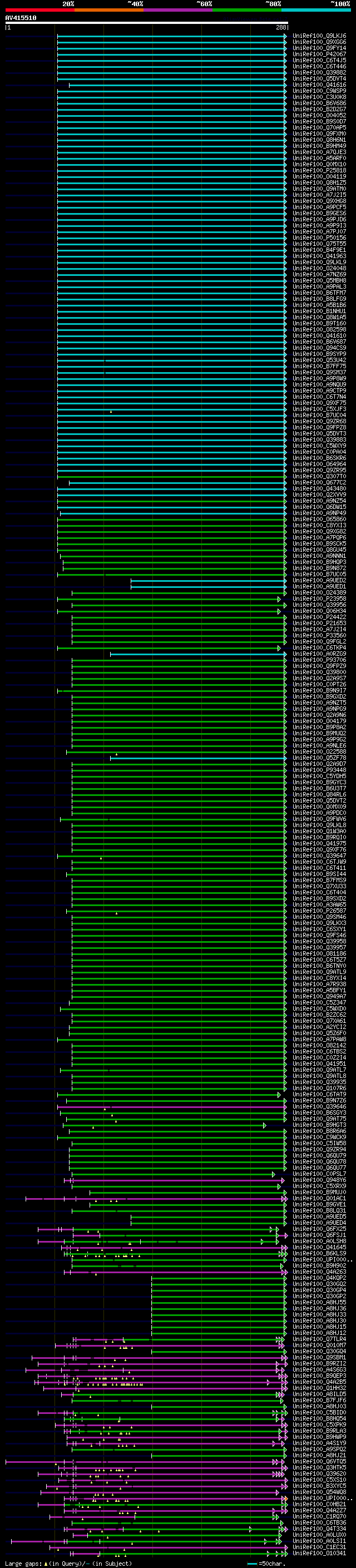
Task: Click the UniRef100_Q5ZF78 entry
Action: click(319, 758)
